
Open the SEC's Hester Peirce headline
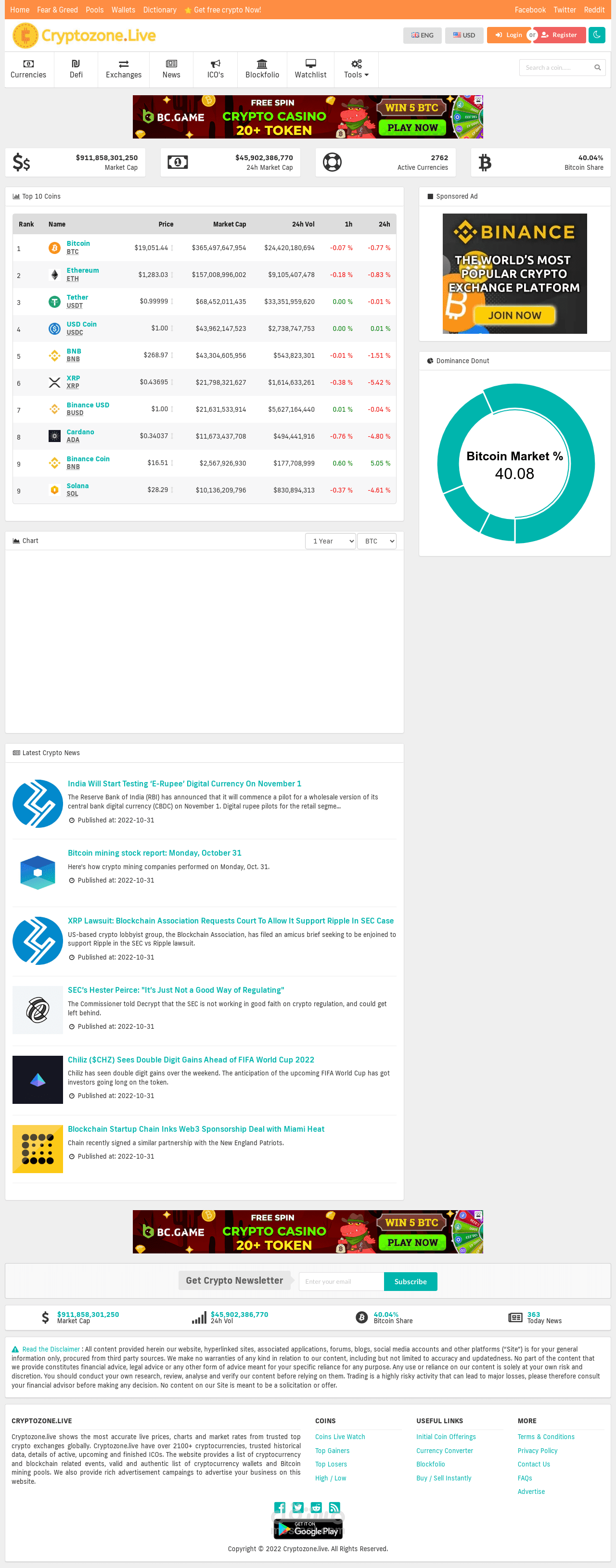point(176,990)
